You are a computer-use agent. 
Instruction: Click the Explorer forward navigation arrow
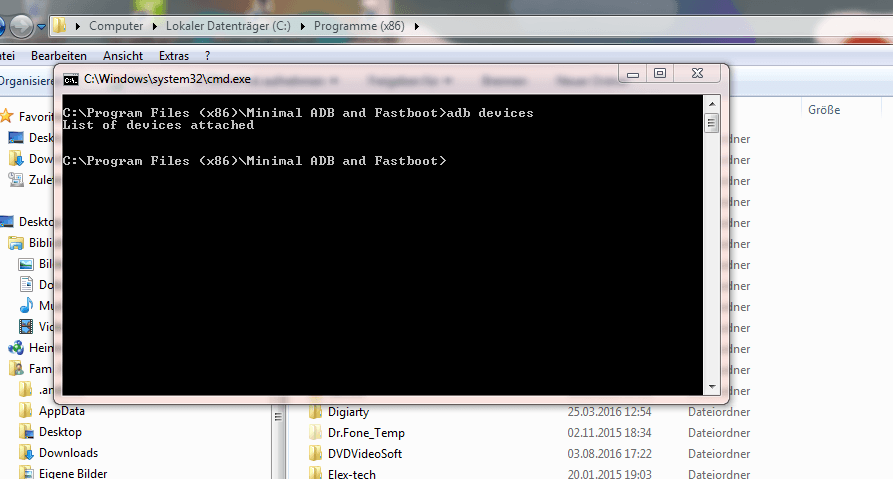coord(21,26)
